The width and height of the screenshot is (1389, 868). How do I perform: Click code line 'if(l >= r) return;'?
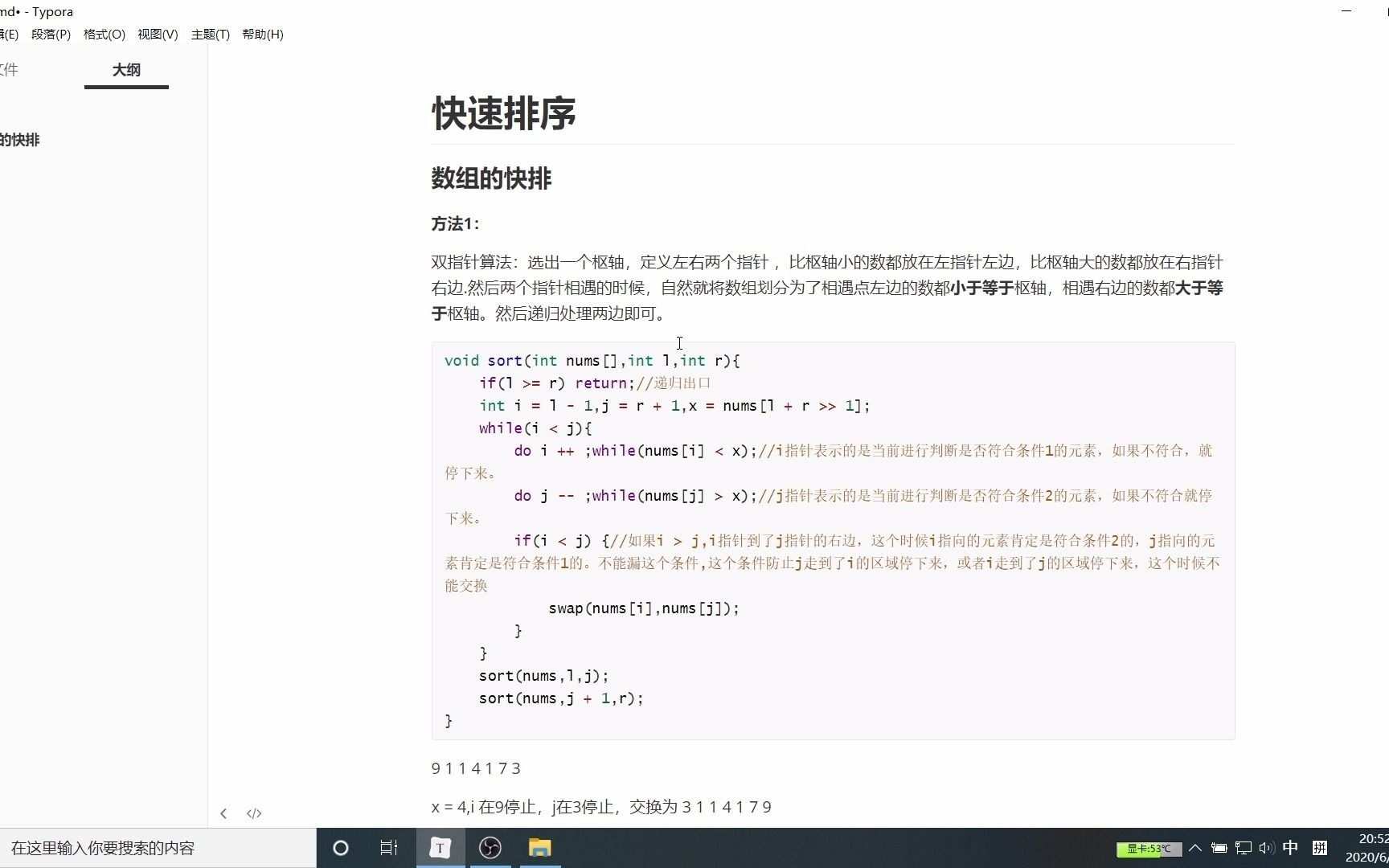pos(557,383)
